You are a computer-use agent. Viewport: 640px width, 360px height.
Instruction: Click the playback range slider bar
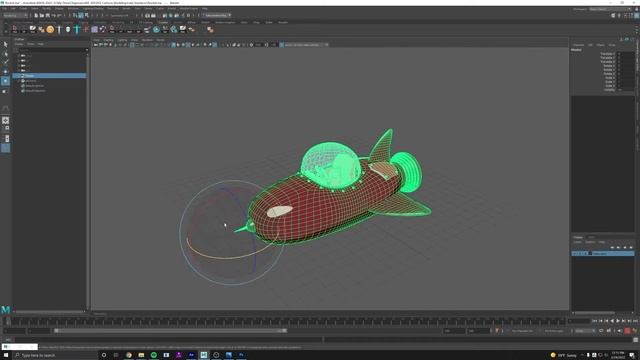coord(170,331)
